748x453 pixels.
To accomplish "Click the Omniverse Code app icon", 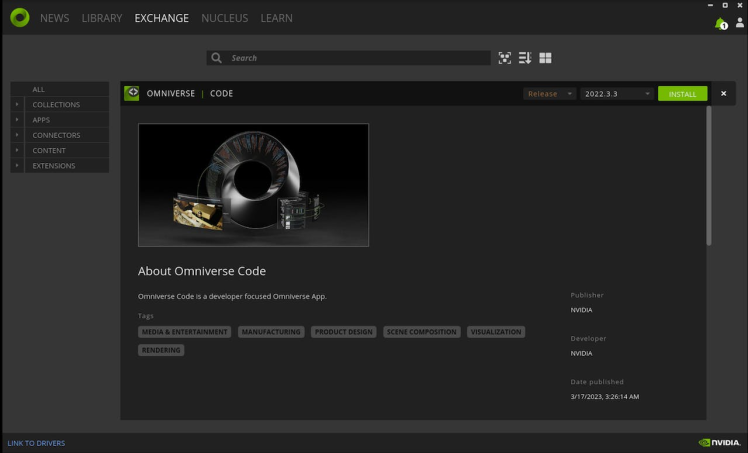I will point(132,93).
